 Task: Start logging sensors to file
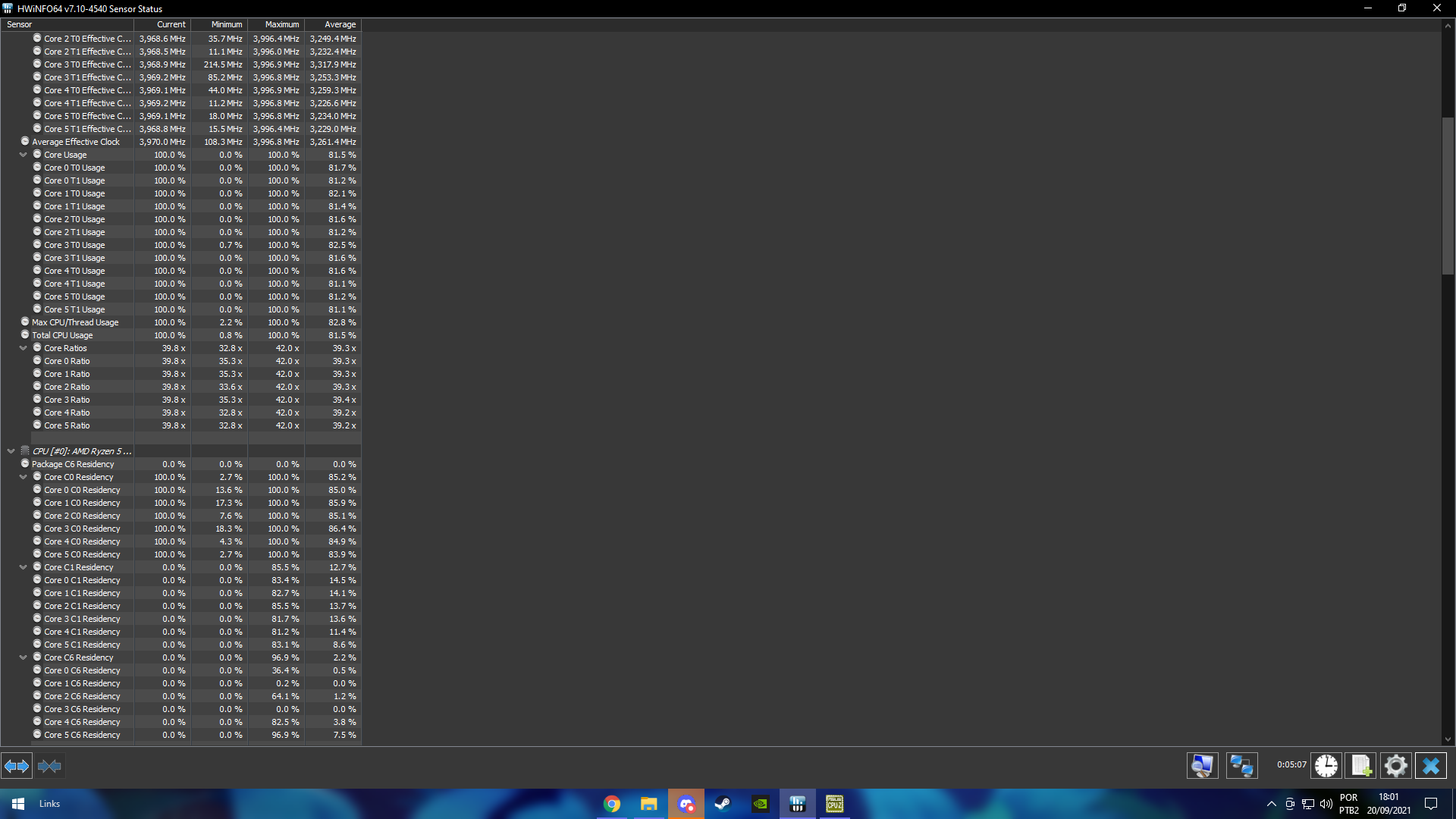coord(1360,765)
